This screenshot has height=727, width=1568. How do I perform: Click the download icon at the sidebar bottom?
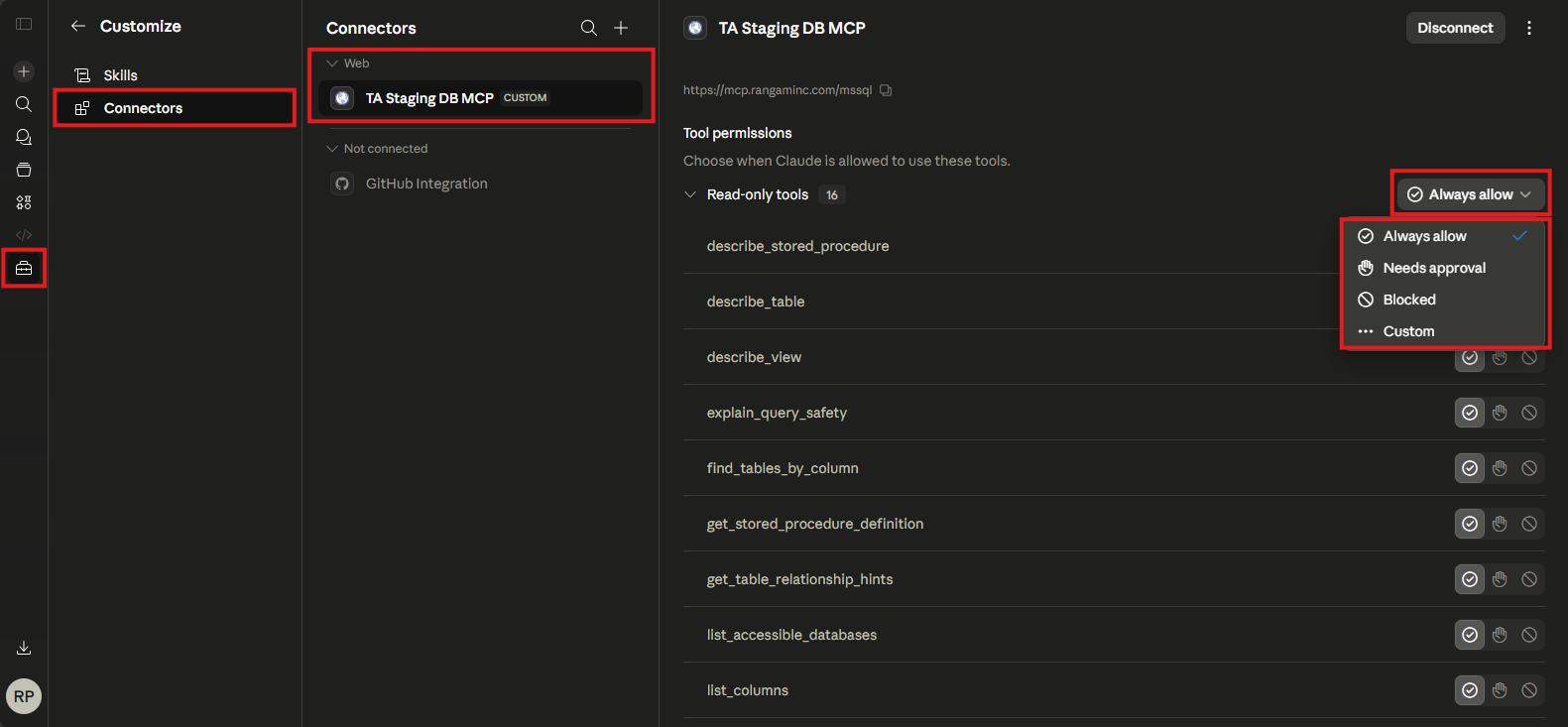(x=24, y=648)
